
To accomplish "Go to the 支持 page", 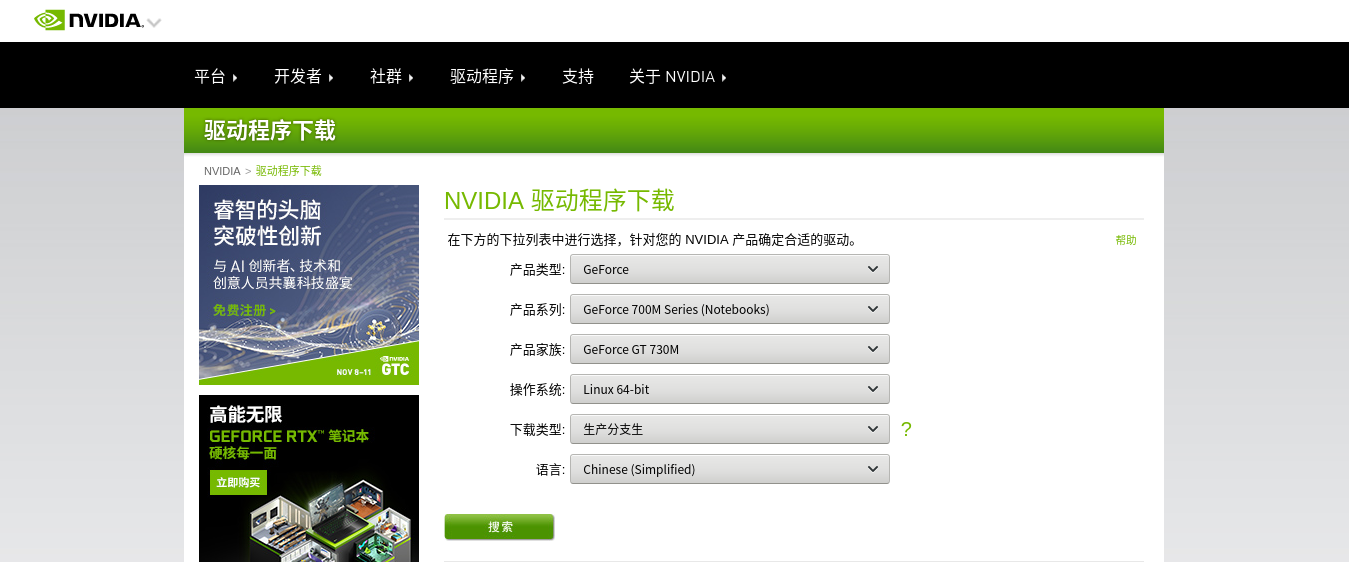I will point(578,77).
